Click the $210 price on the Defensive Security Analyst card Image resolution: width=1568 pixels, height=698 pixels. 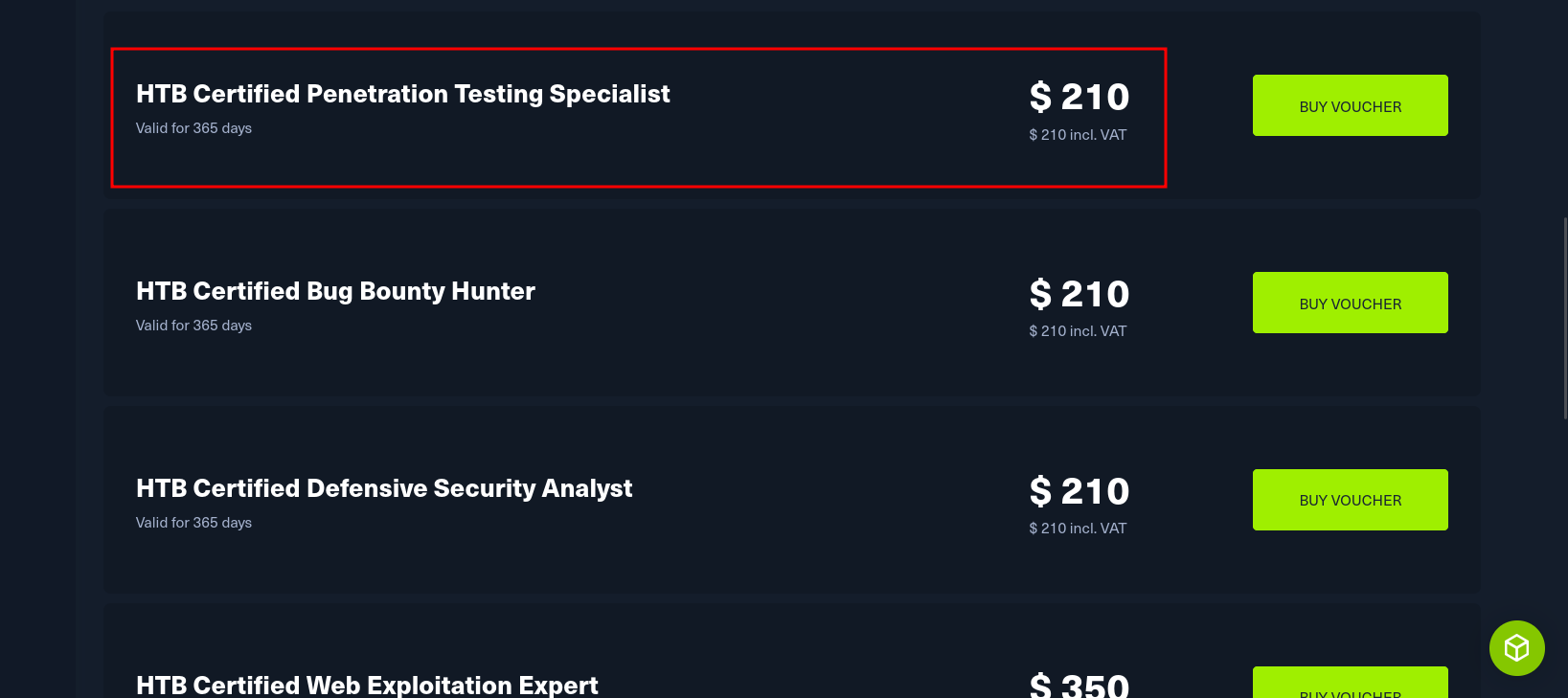pos(1079,490)
